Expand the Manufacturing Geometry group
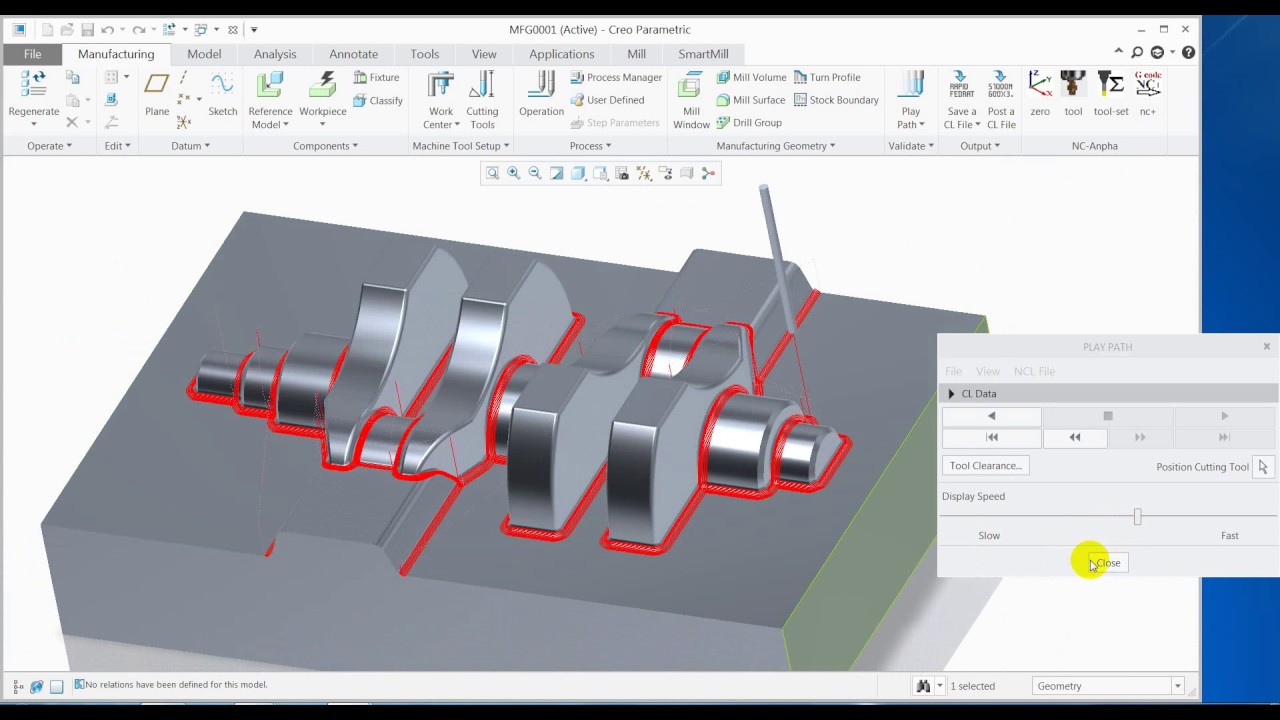 (776, 146)
